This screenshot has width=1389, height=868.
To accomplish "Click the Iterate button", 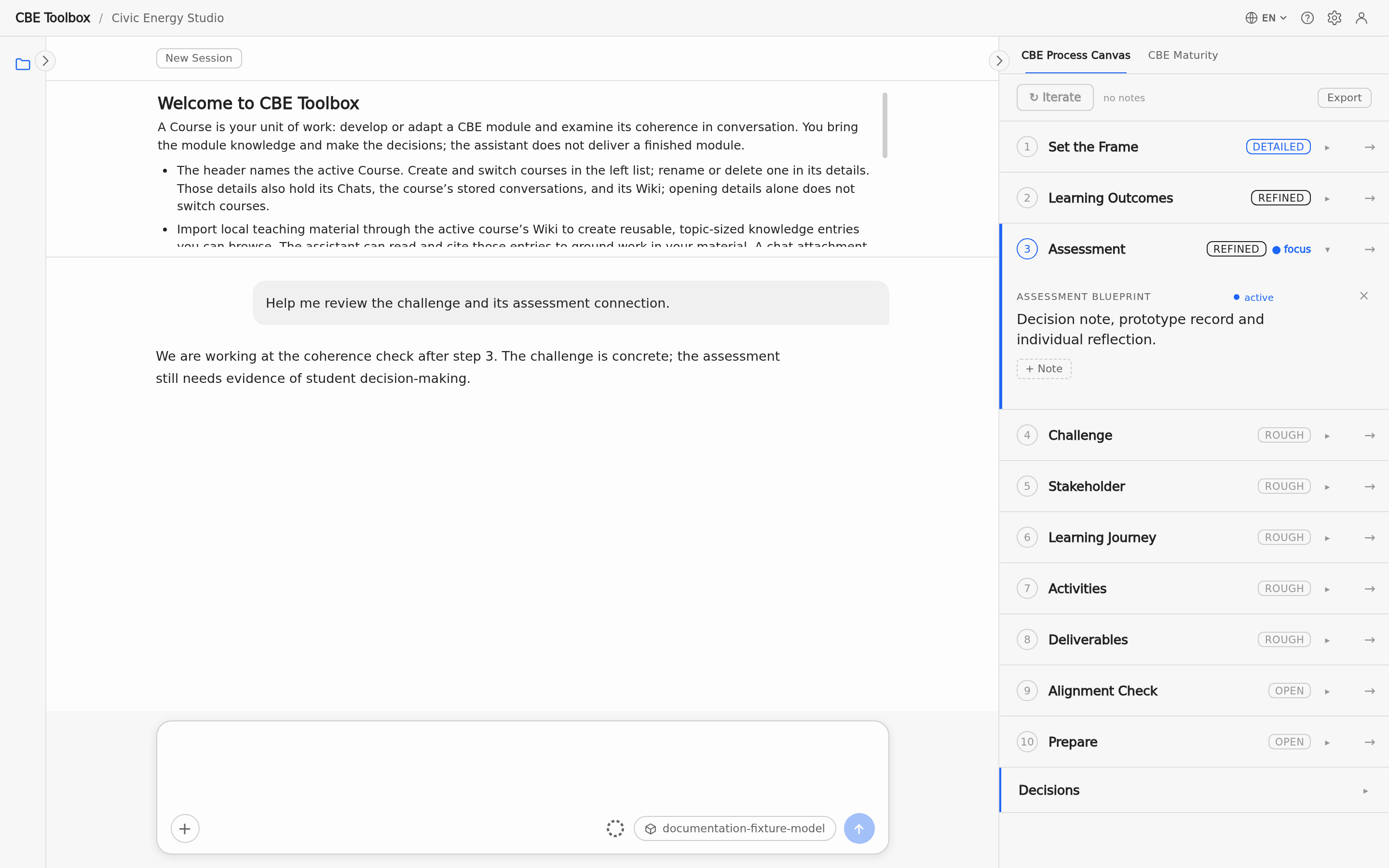I will click(x=1054, y=97).
